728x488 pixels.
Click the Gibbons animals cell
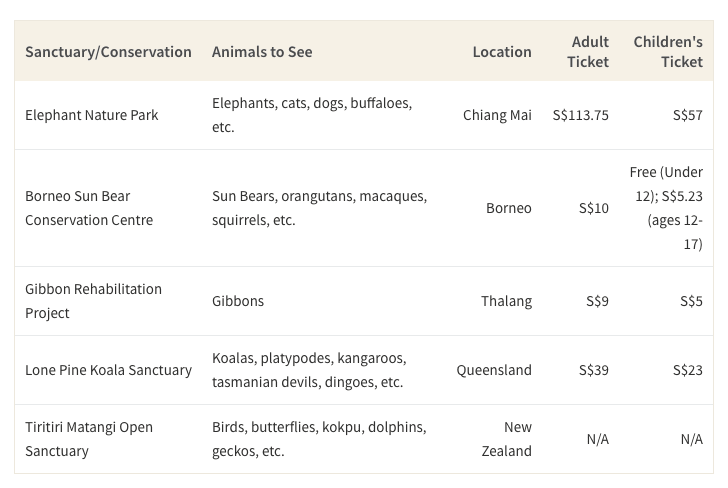pos(238,301)
